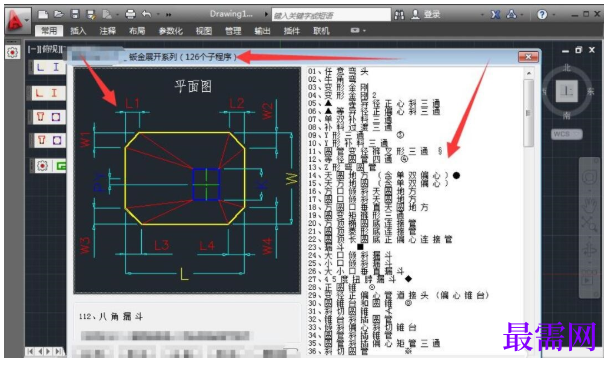
Task: Click the binoculars search icon
Action: click(x=399, y=15)
